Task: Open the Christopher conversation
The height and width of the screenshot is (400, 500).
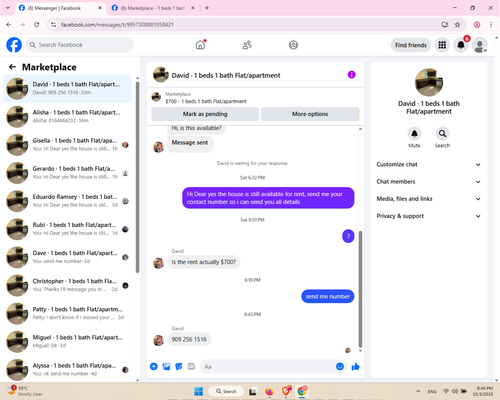Action: pos(67,285)
